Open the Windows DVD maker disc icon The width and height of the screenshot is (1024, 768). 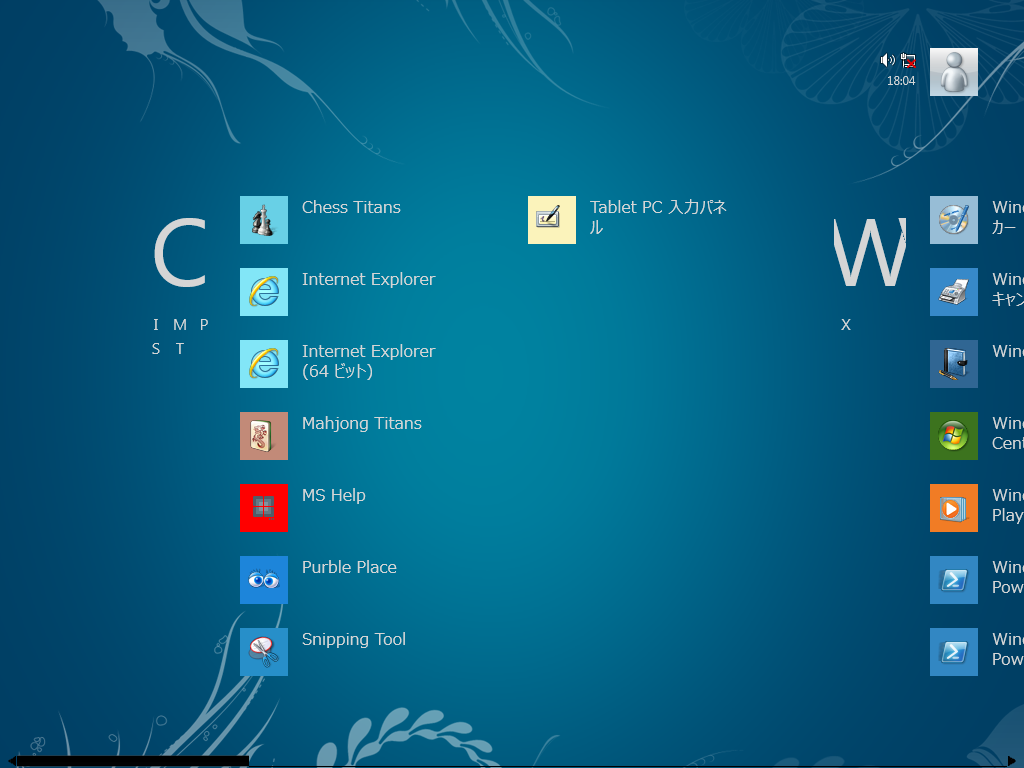pos(953,220)
